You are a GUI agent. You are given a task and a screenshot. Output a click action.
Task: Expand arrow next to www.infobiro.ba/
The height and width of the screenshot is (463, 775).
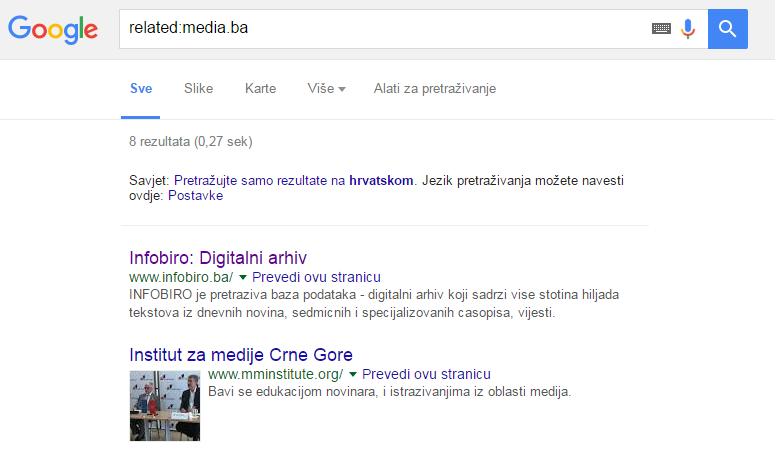(x=243, y=277)
